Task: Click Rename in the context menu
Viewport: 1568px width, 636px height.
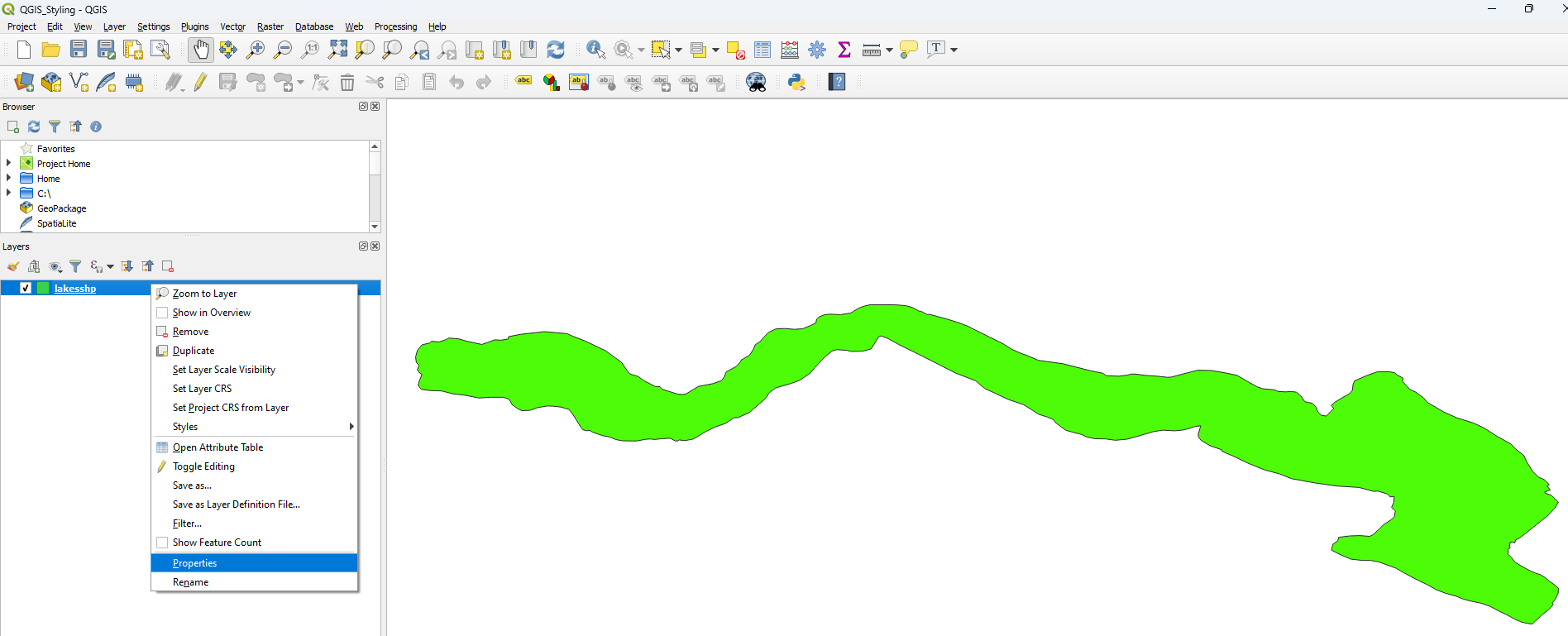Action: tap(254, 582)
